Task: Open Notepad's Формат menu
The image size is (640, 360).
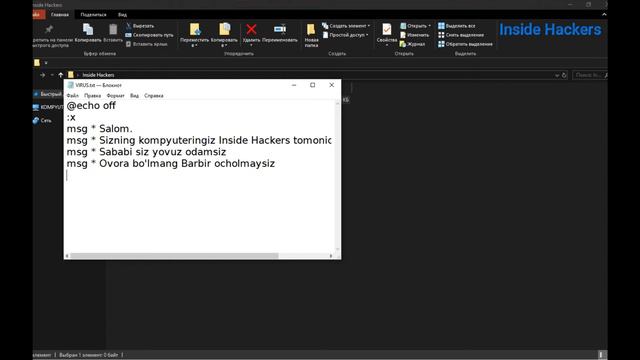Action: point(116,96)
